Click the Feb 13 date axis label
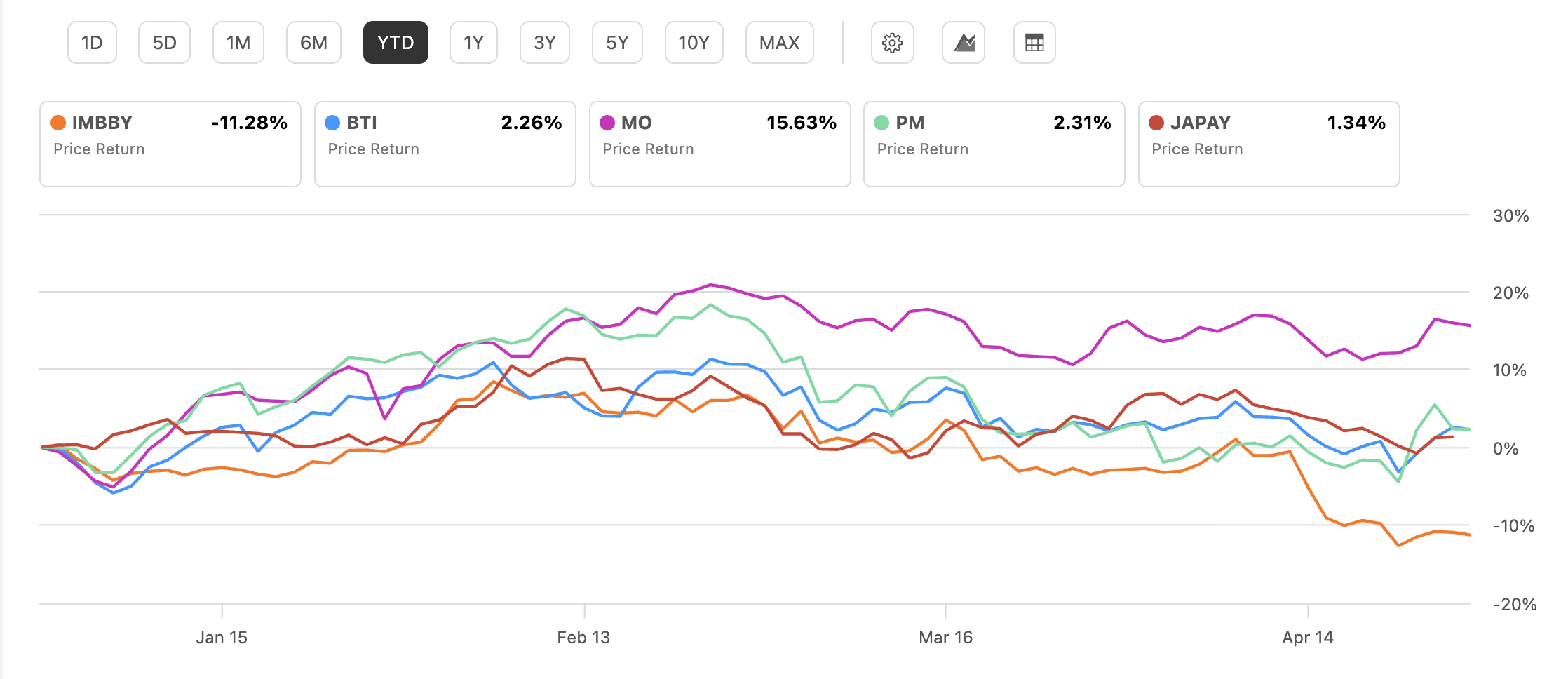The height and width of the screenshot is (679, 1568). pyautogui.click(x=583, y=638)
